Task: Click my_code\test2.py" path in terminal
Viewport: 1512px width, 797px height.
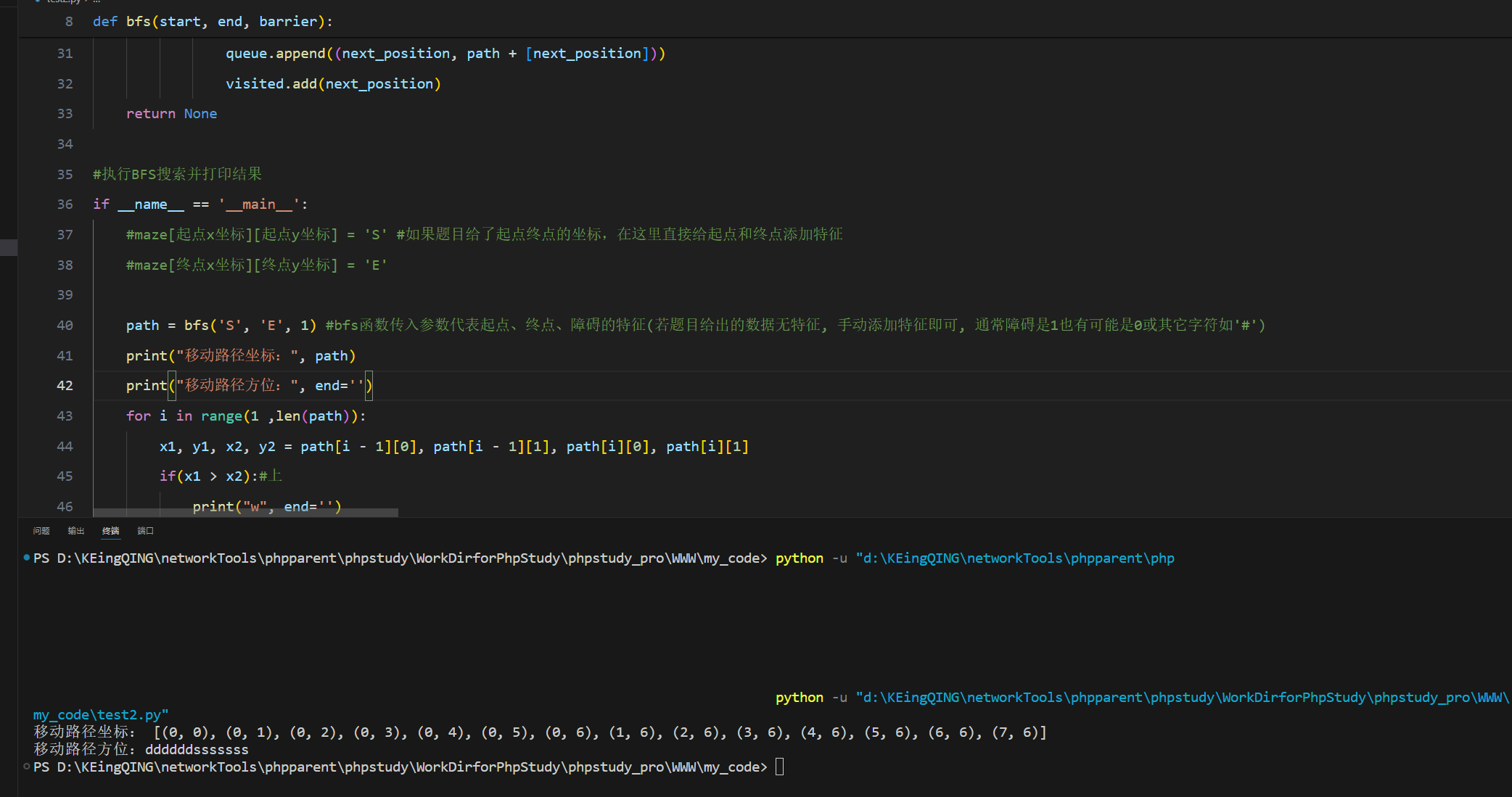Action: coord(101,715)
